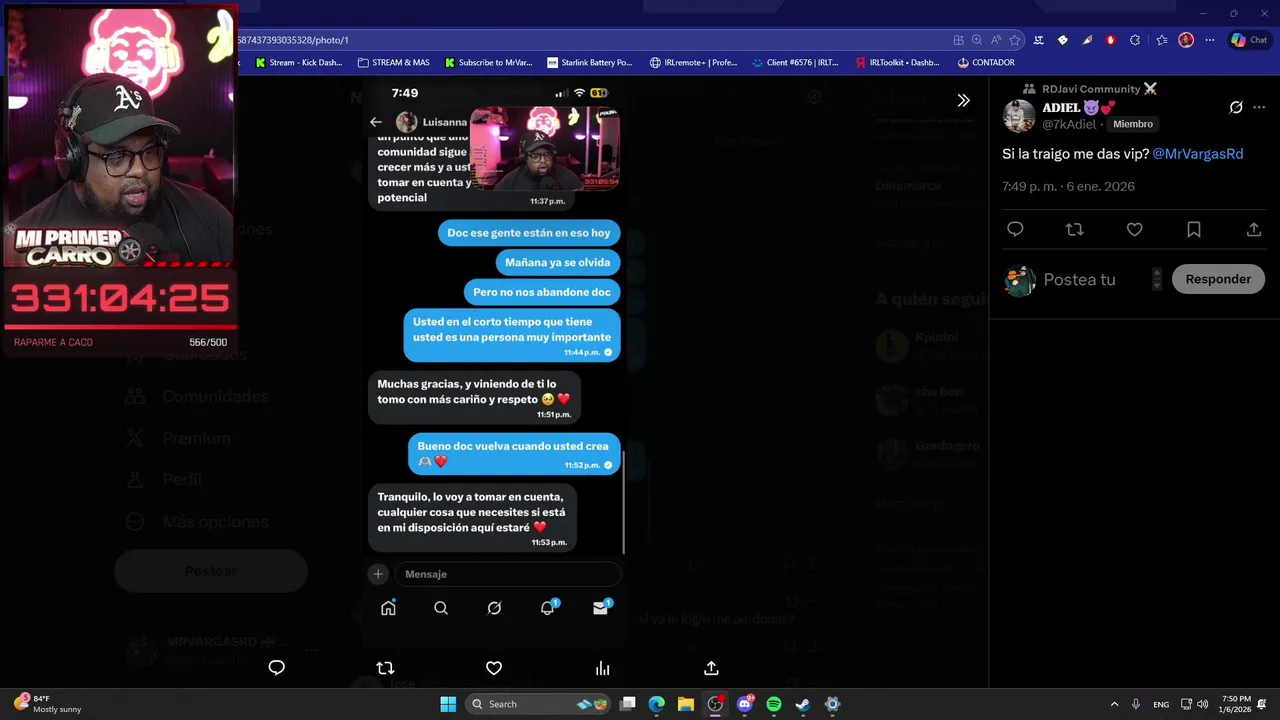1280x720 pixels.
Task: Open the Copilot Chat button
Action: [x=1250, y=40]
